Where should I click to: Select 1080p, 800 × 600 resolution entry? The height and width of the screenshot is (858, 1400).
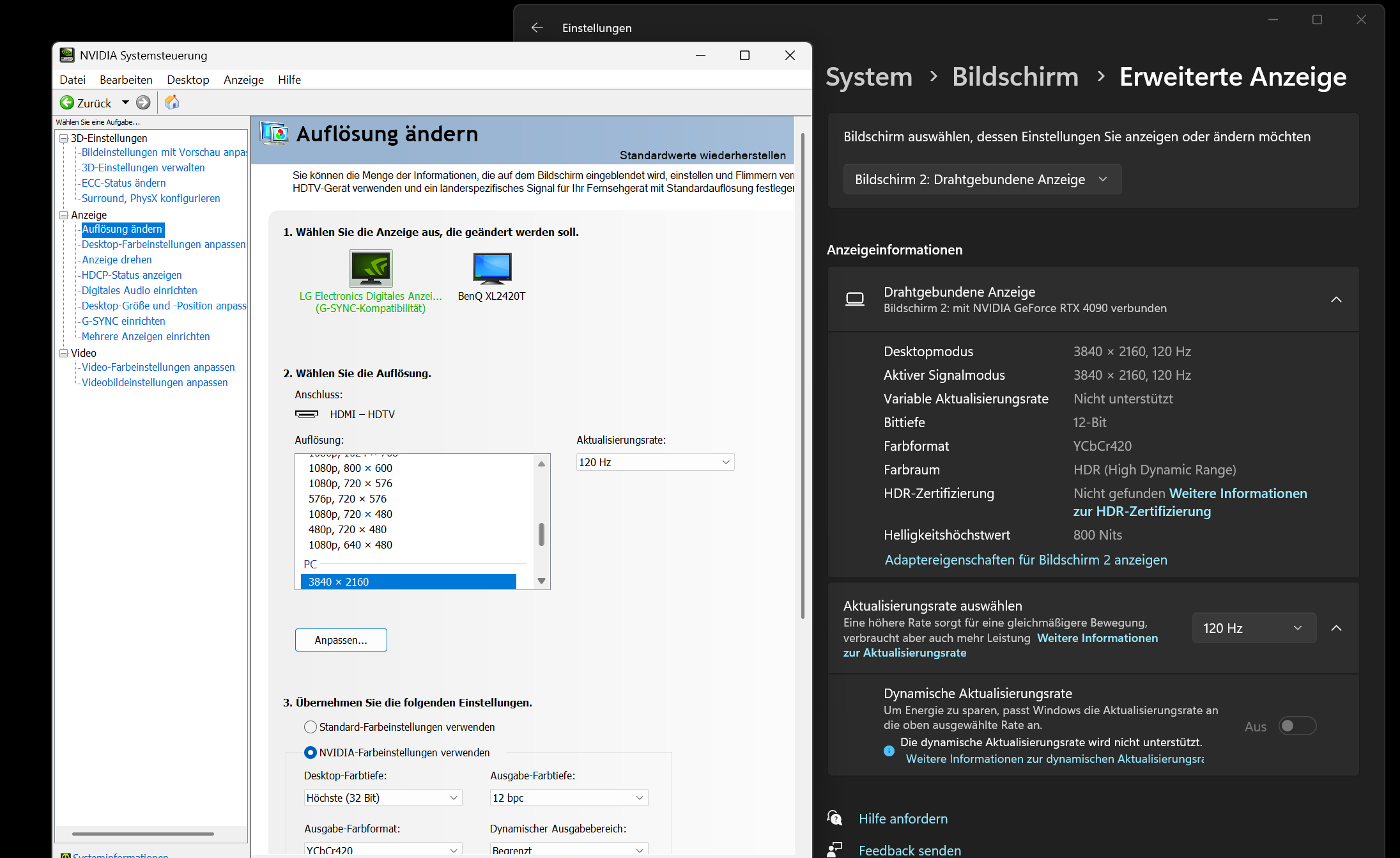[x=350, y=468]
